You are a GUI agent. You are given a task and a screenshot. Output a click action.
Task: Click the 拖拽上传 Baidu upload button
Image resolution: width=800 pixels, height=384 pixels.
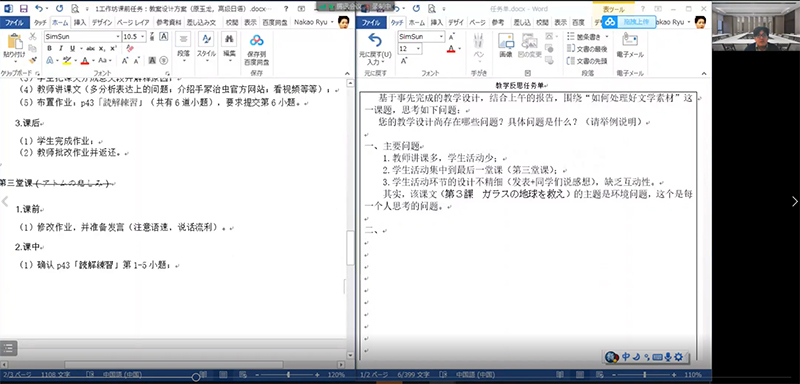[x=628, y=22]
